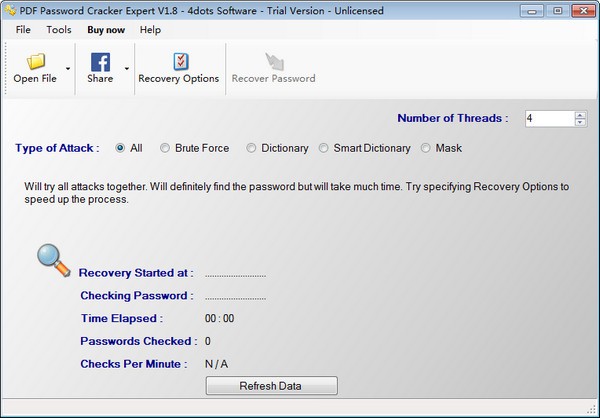
Task: Click the Recover Password toolbar icon
Action: click(273, 61)
